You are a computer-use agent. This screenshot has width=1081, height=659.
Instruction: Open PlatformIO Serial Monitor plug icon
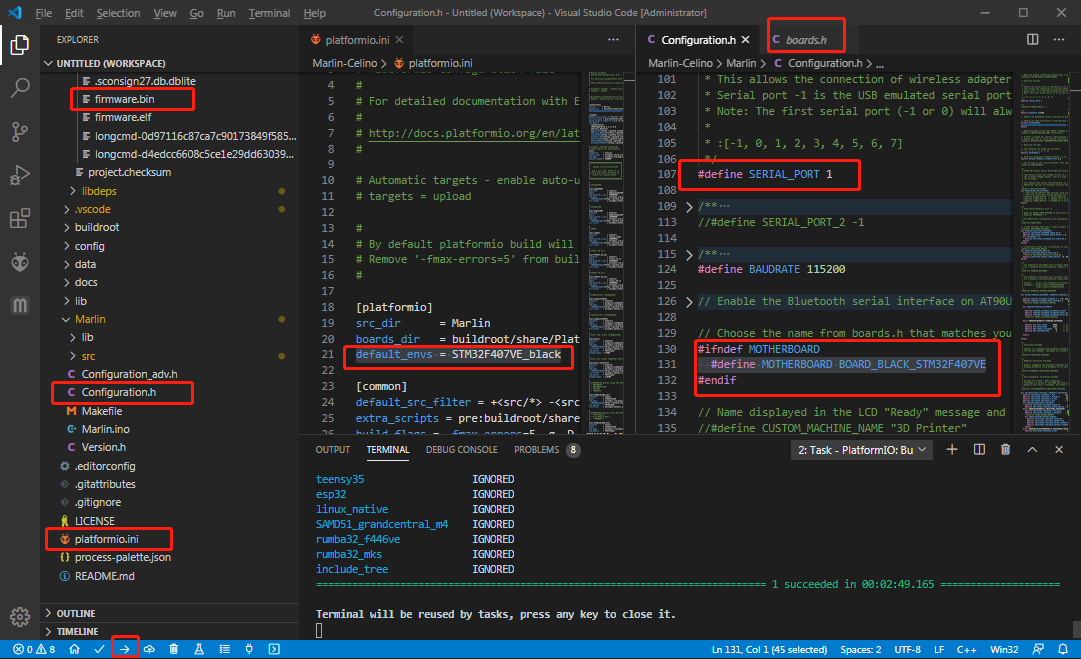pos(249,649)
